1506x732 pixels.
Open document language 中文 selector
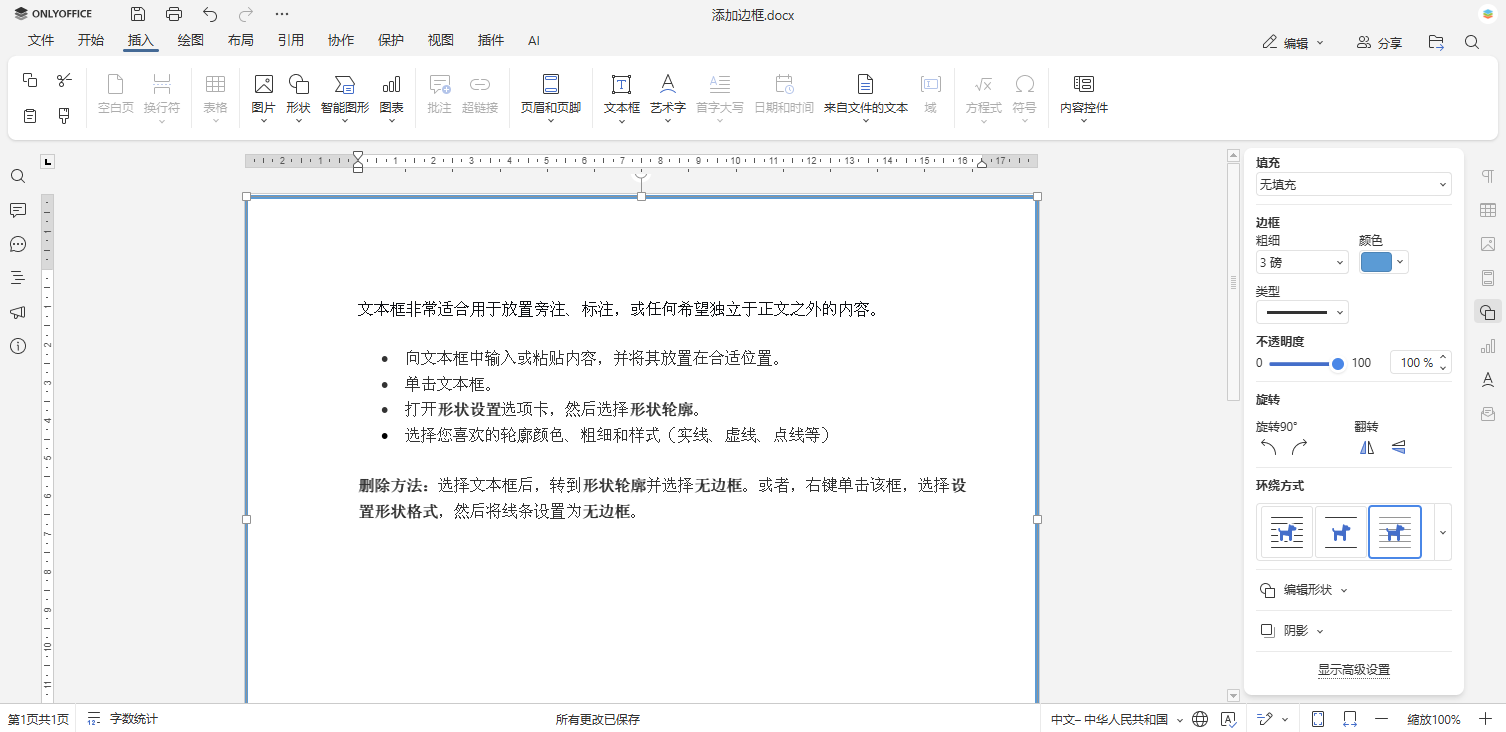tap(1116, 719)
